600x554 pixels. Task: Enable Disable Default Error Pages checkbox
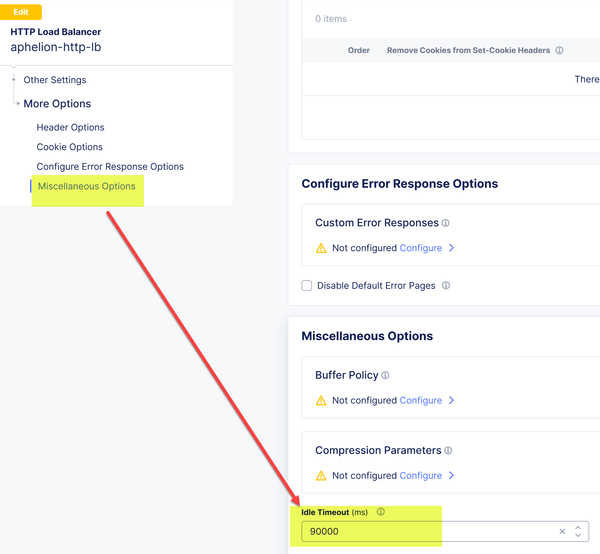(x=307, y=286)
